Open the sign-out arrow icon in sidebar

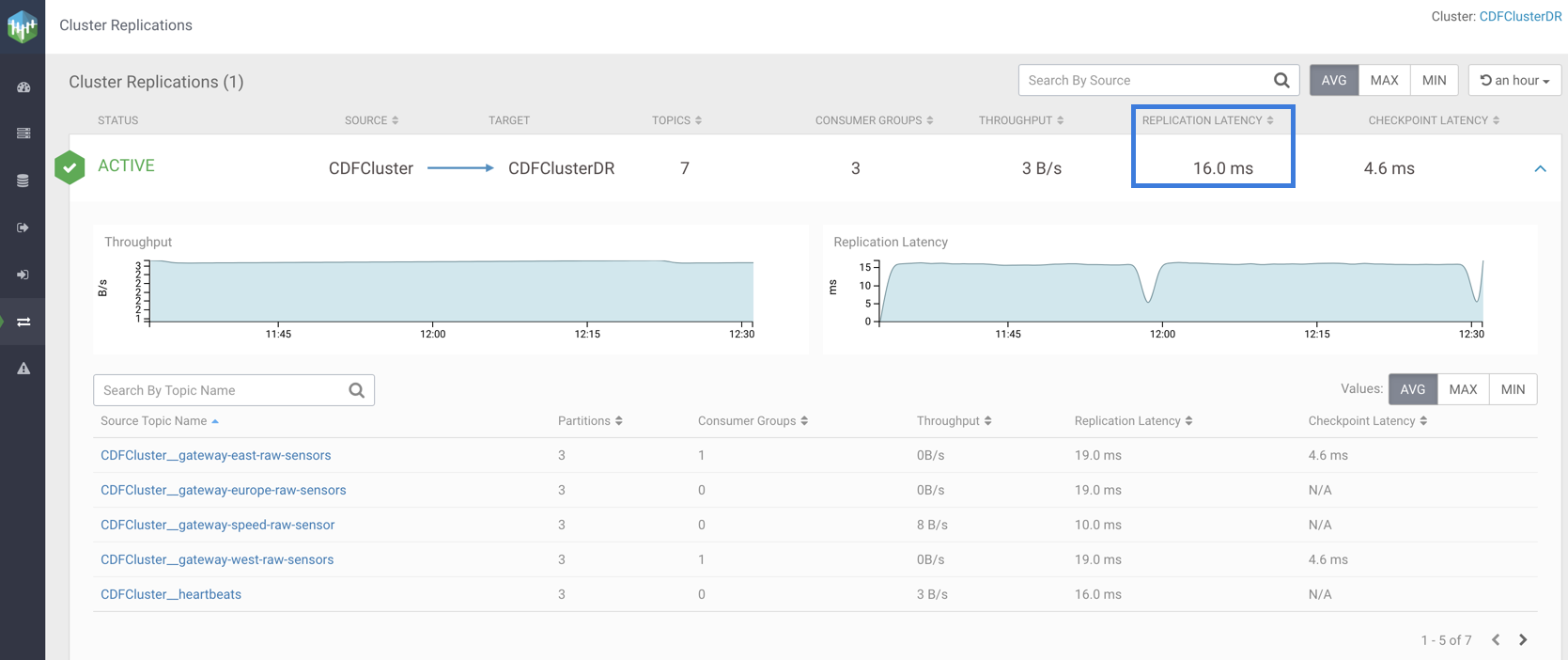pos(23,228)
